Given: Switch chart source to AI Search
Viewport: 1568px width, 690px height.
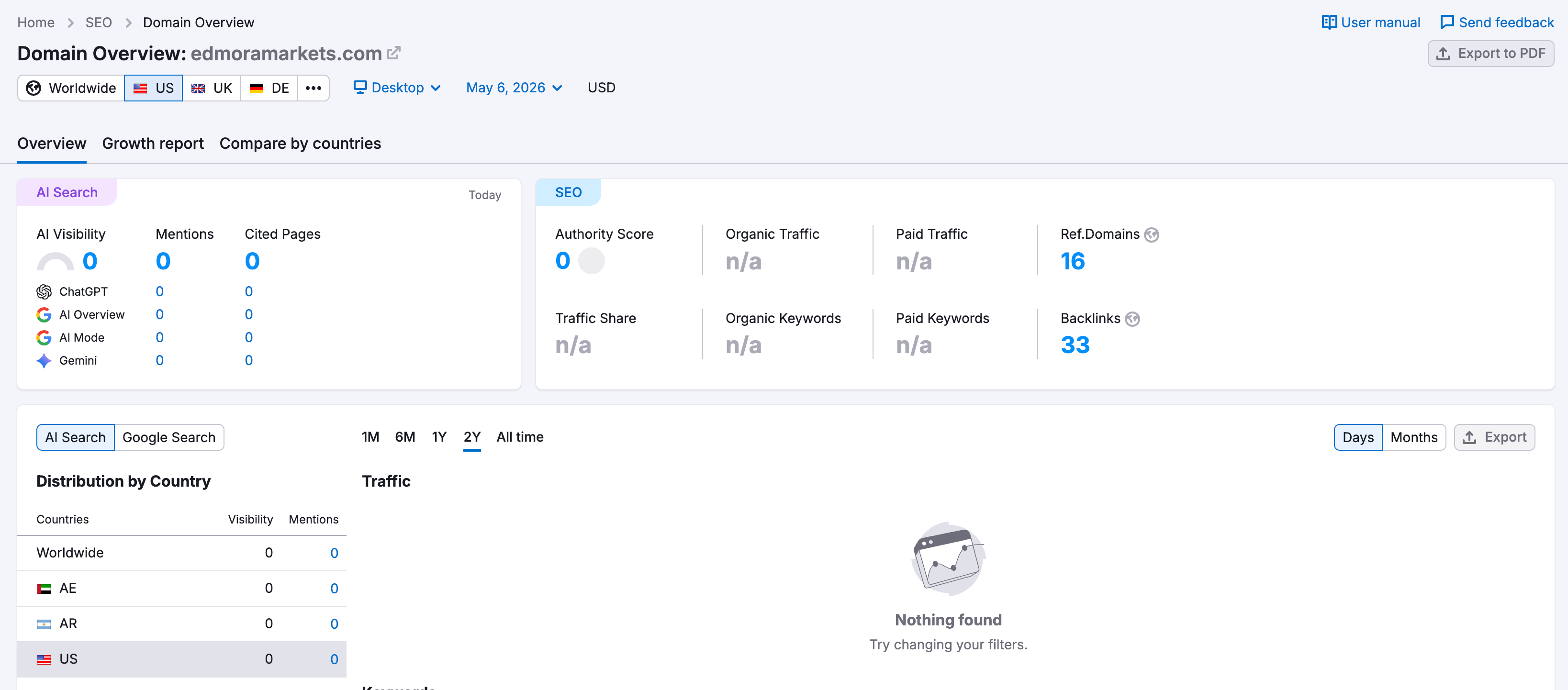Looking at the screenshot, I should coord(76,437).
